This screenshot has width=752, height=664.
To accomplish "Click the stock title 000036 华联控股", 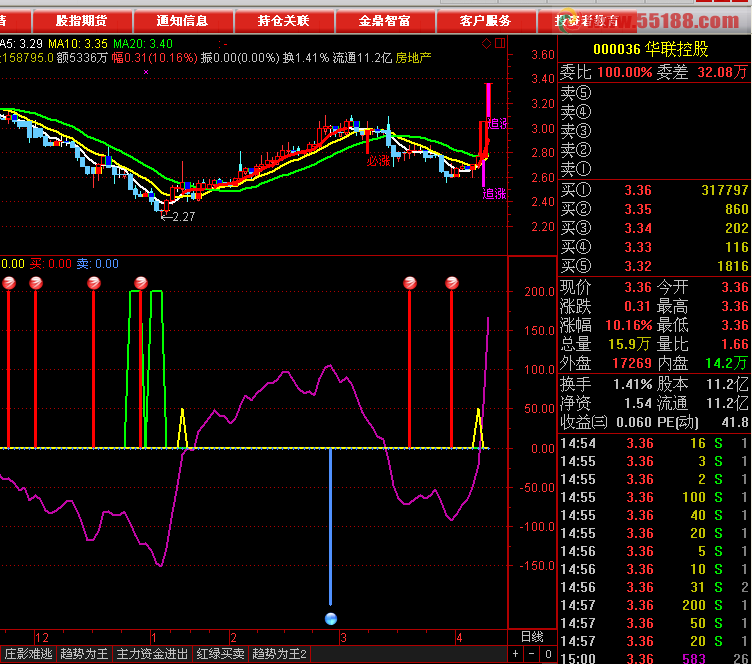I will click(651, 49).
